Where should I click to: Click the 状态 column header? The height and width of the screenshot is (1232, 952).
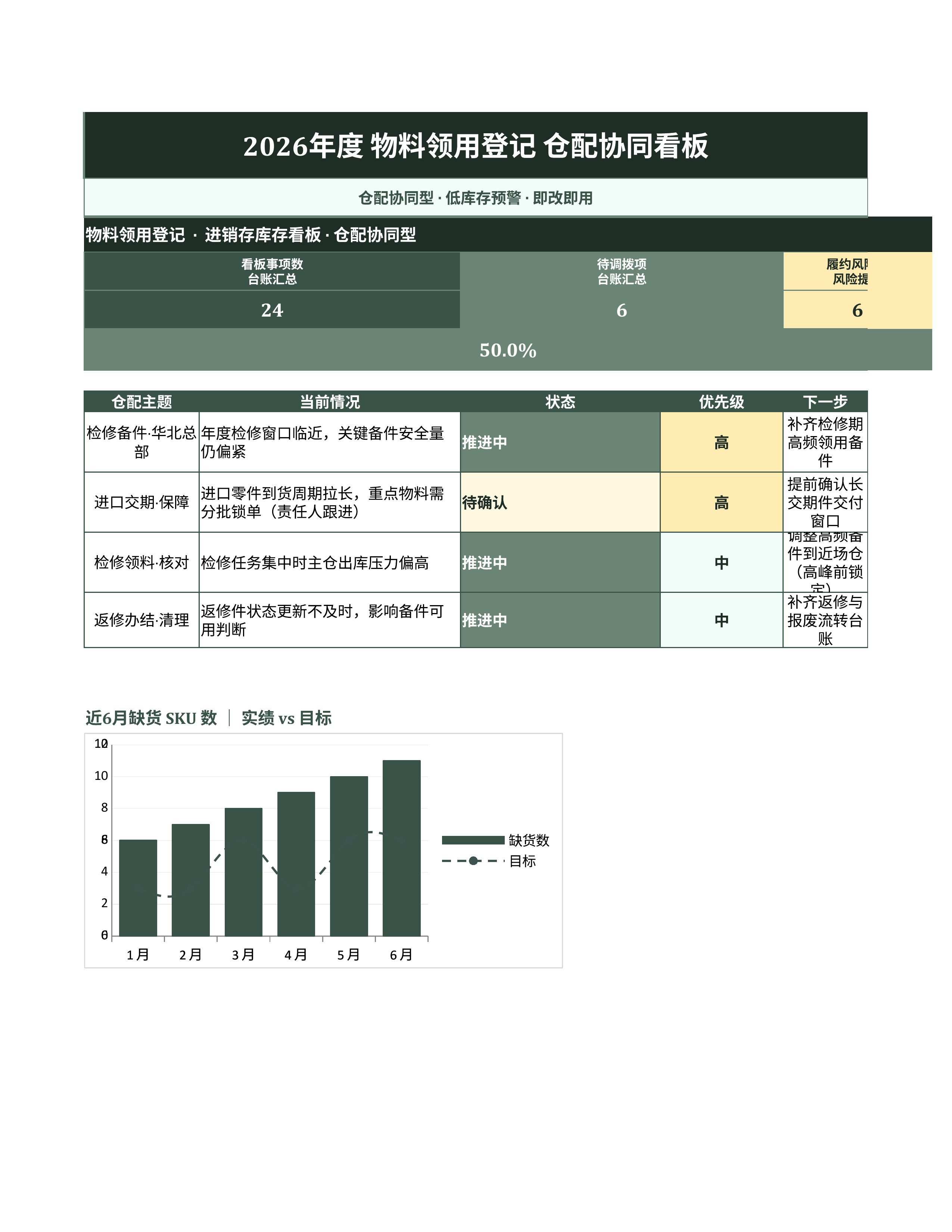560,402
